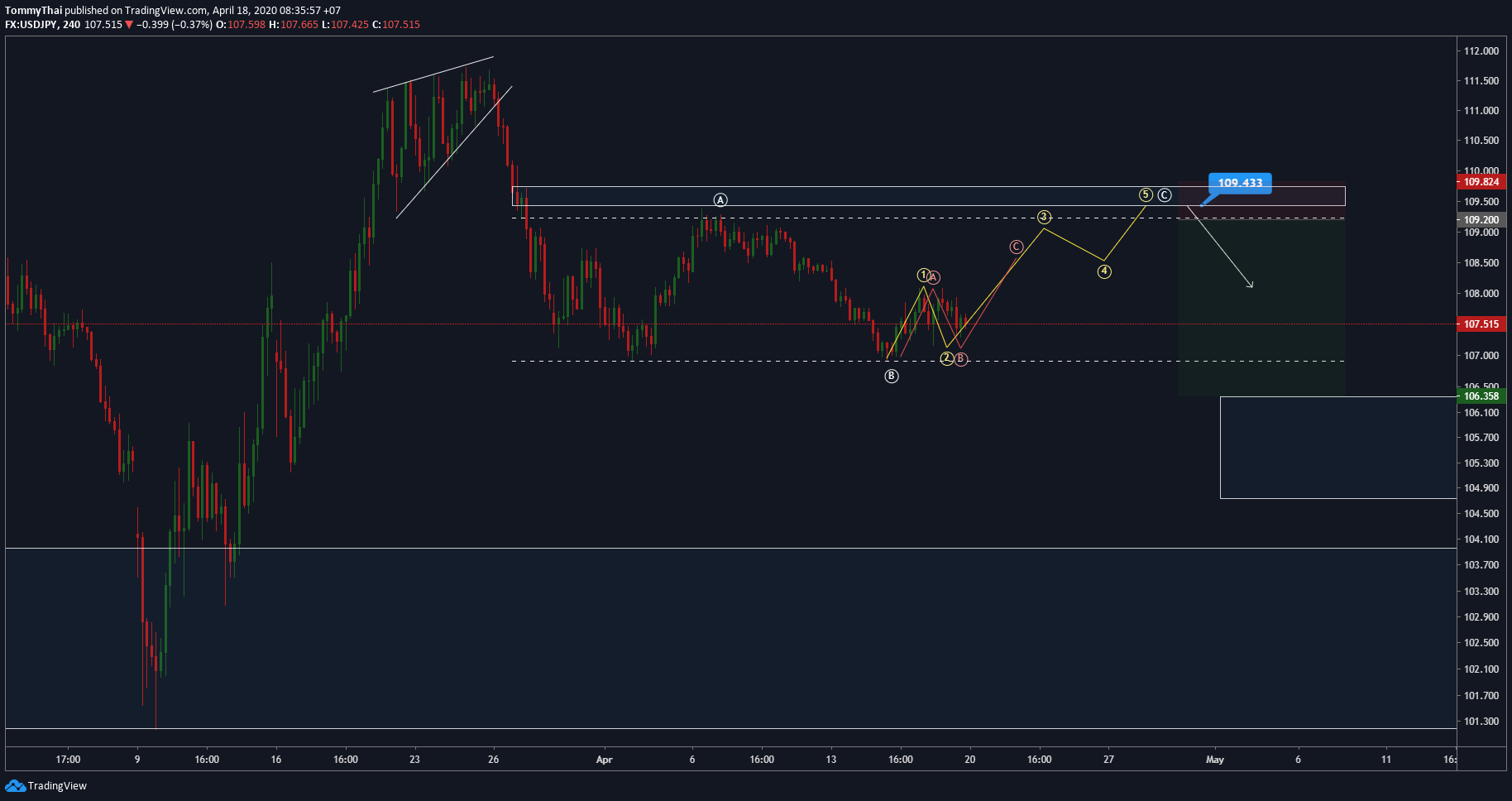The height and width of the screenshot is (801, 1512).
Task: Click the yellow circled 2 wave label
Action: click(946, 358)
